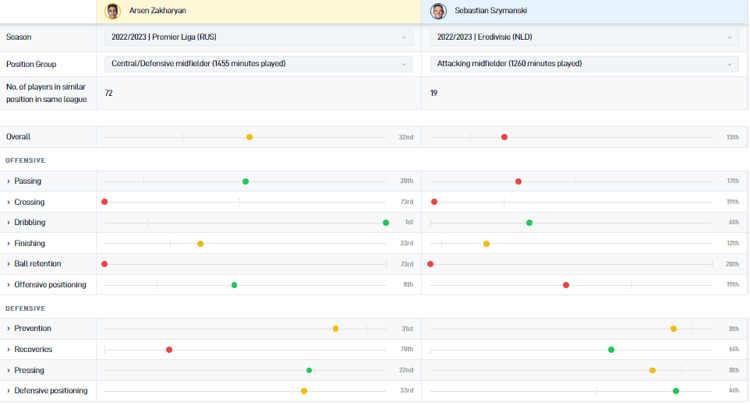Click Zakharyan's yellow Overall rating dot
The image size is (750, 405).
coord(249,137)
